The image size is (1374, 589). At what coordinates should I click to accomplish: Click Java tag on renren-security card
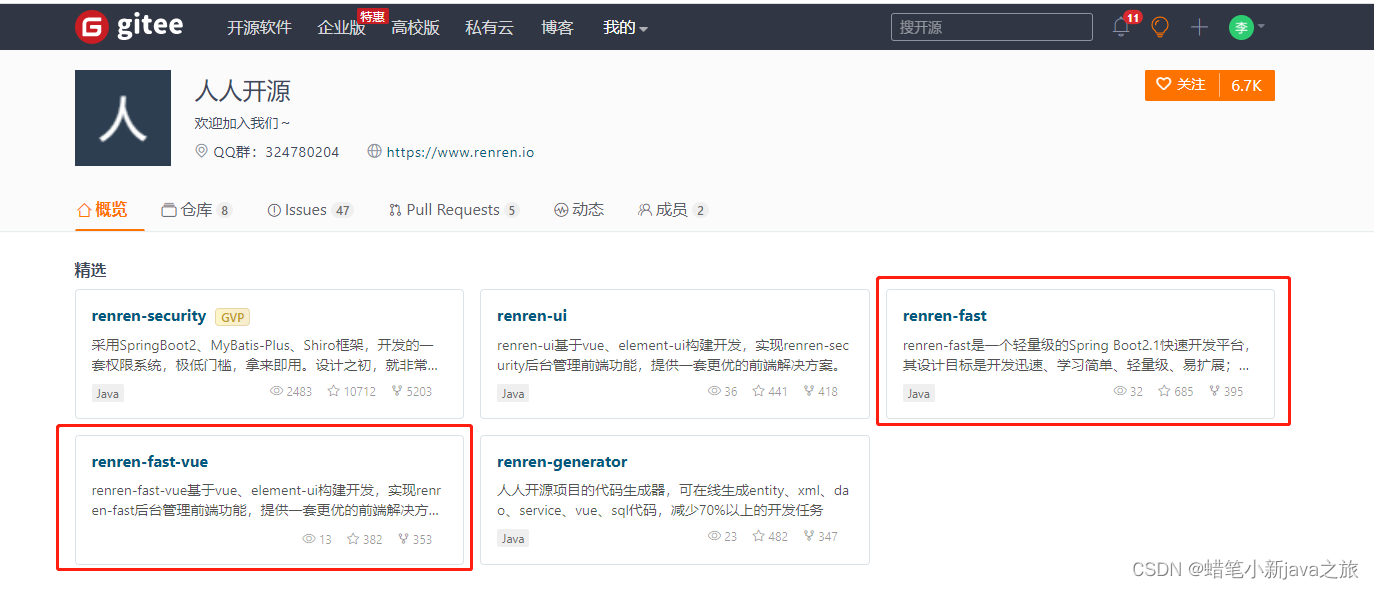pyautogui.click(x=107, y=393)
